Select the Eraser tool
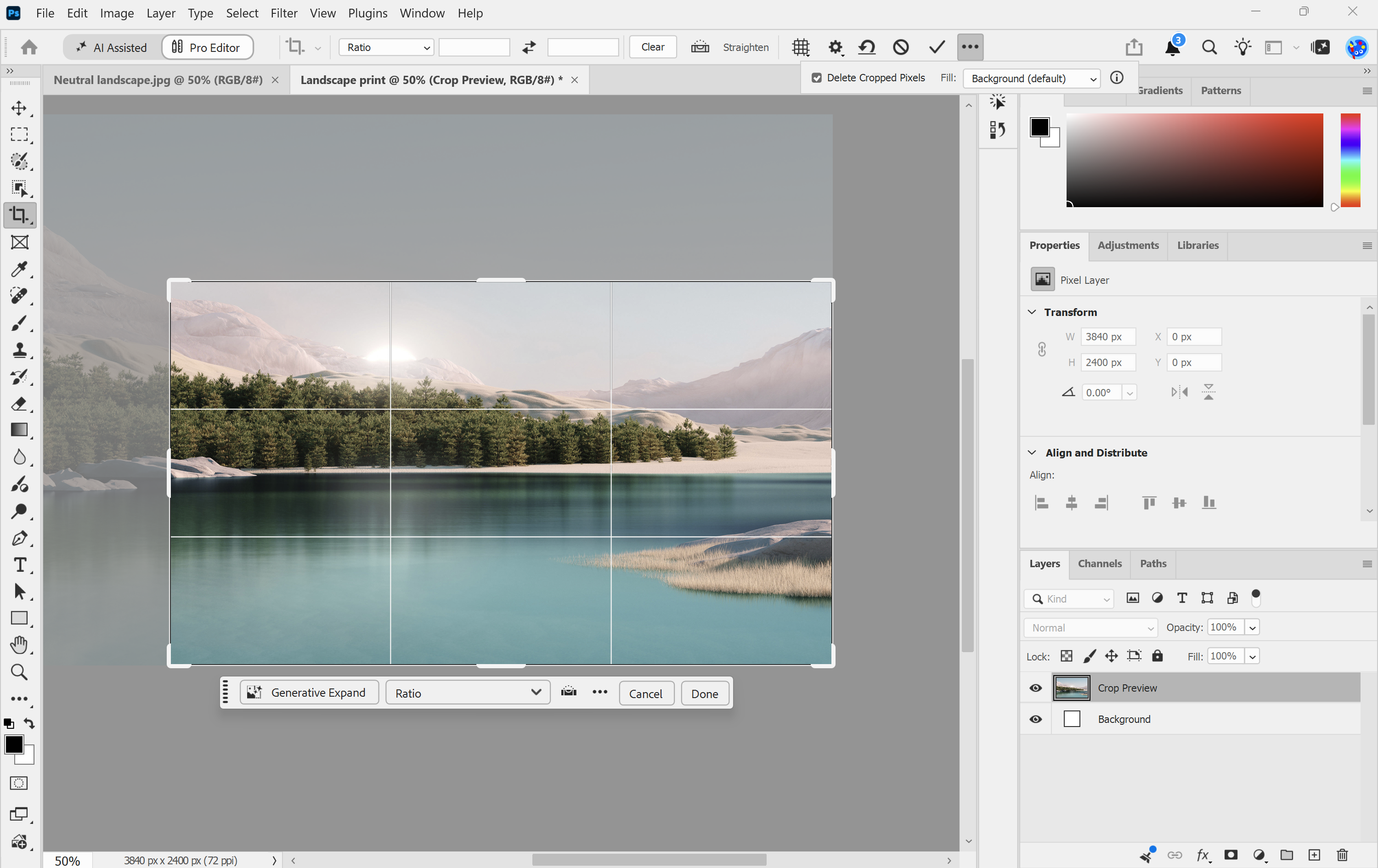 pos(19,404)
